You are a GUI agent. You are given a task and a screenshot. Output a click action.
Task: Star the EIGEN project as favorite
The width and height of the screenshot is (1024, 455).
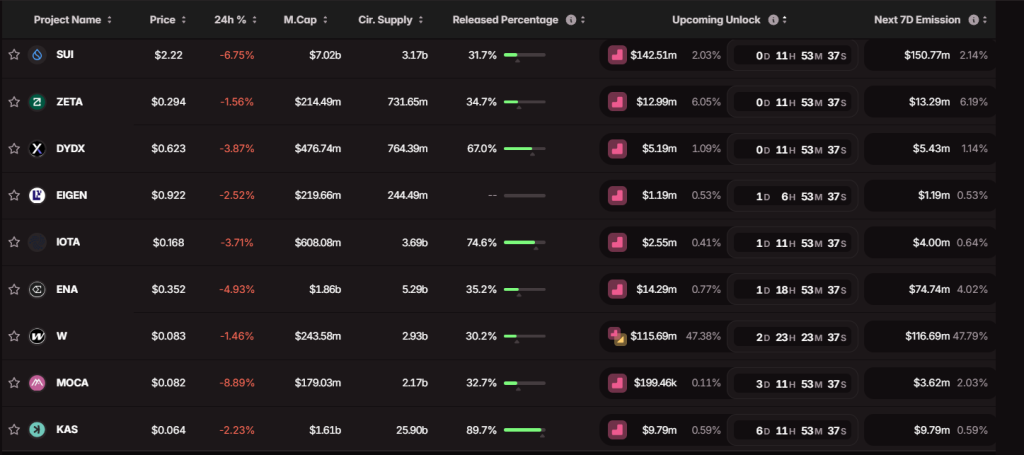coord(14,195)
